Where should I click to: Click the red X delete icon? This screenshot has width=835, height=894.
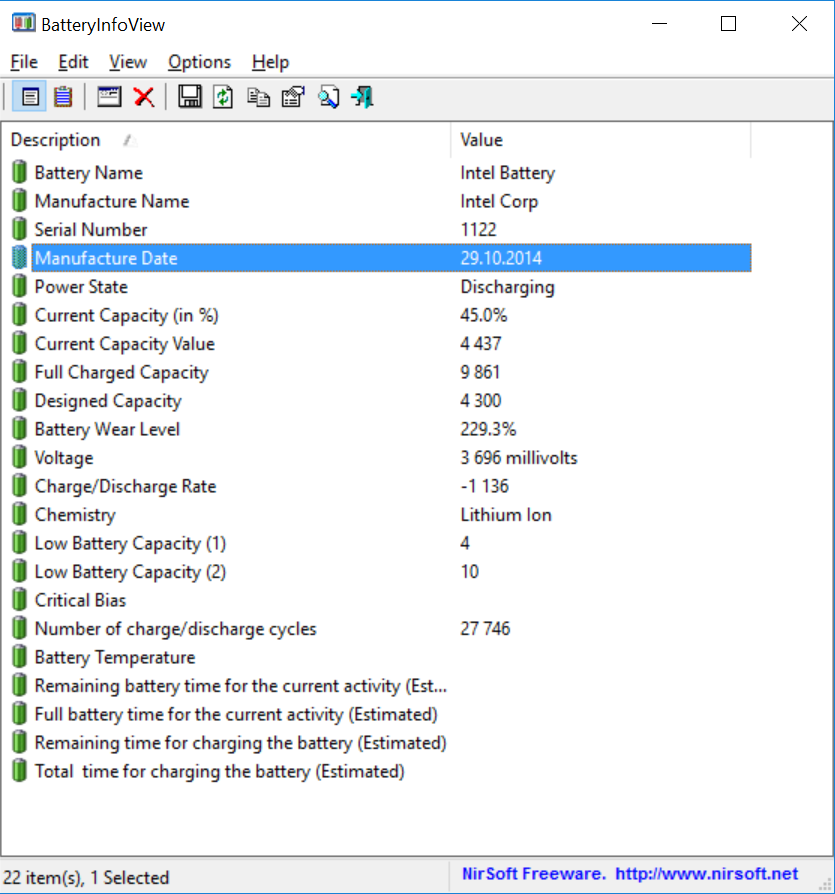click(x=144, y=97)
